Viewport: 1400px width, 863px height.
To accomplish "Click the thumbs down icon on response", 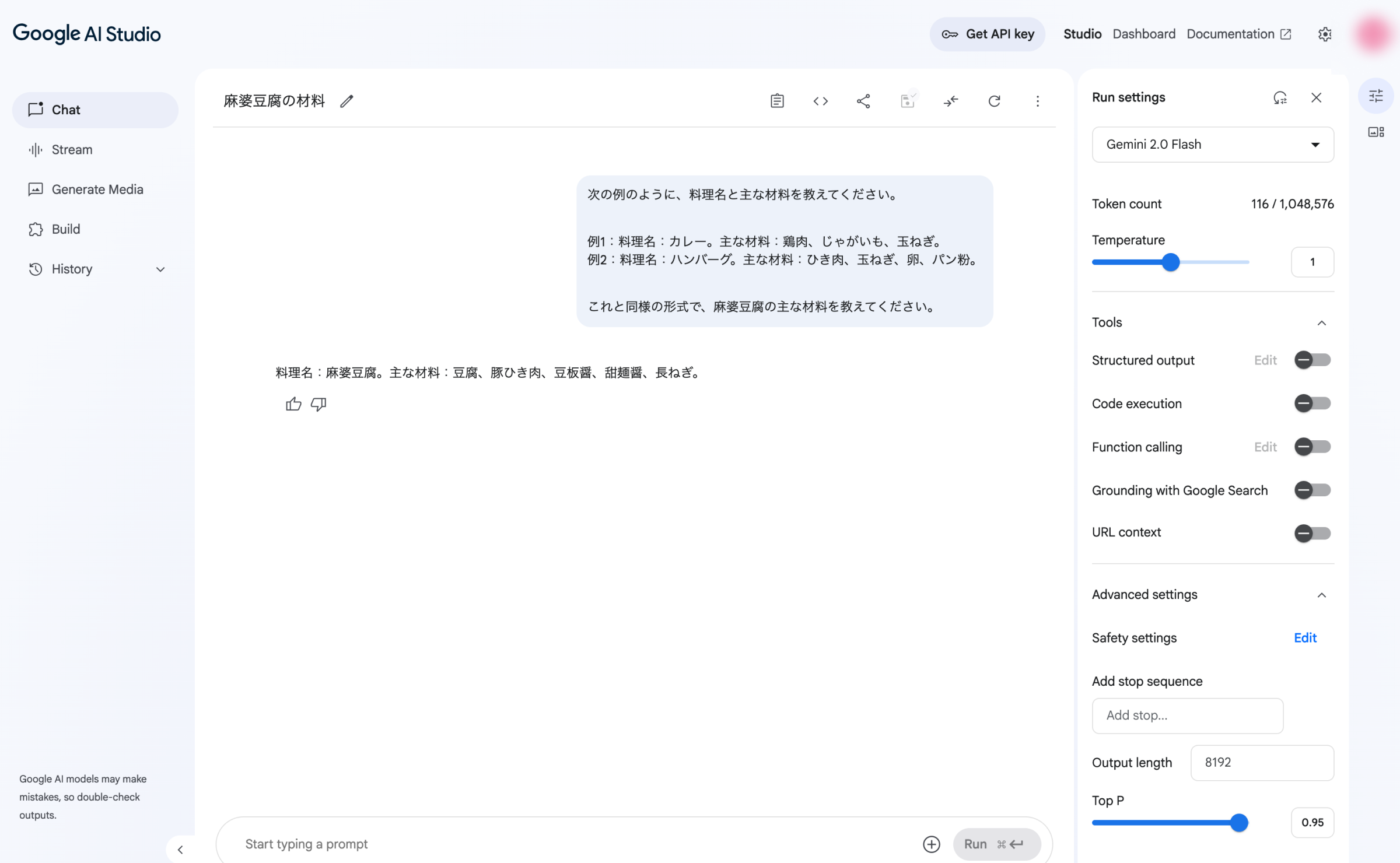I will [x=318, y=404].
